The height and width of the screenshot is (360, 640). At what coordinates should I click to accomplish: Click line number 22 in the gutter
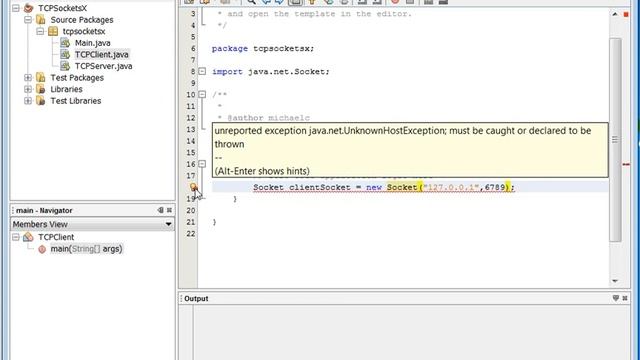click(x=191, y=234)
